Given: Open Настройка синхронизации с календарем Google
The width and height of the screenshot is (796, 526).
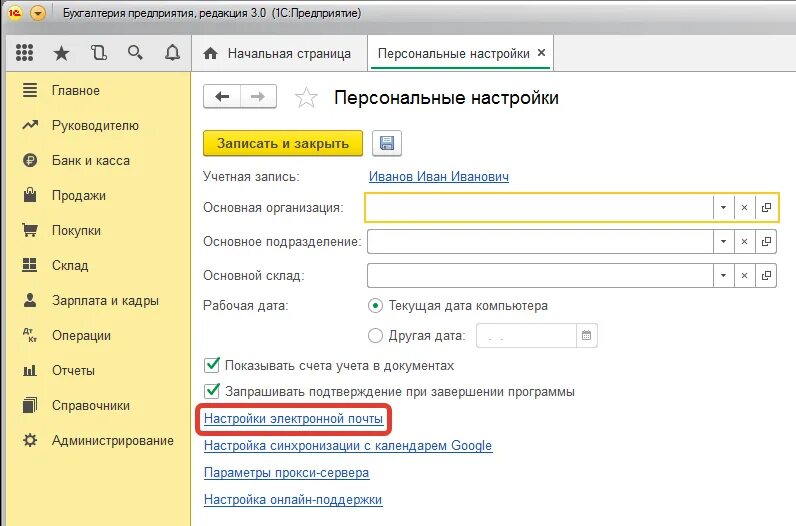Looking at the screenshot, I should (x=348, y=446).
